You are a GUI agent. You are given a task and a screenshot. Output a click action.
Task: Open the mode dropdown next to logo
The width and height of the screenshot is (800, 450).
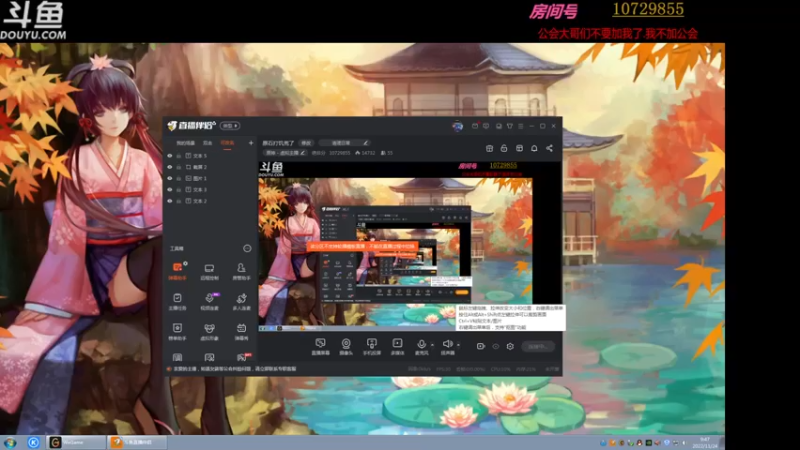pyautogui.click(x=230, y=126)
